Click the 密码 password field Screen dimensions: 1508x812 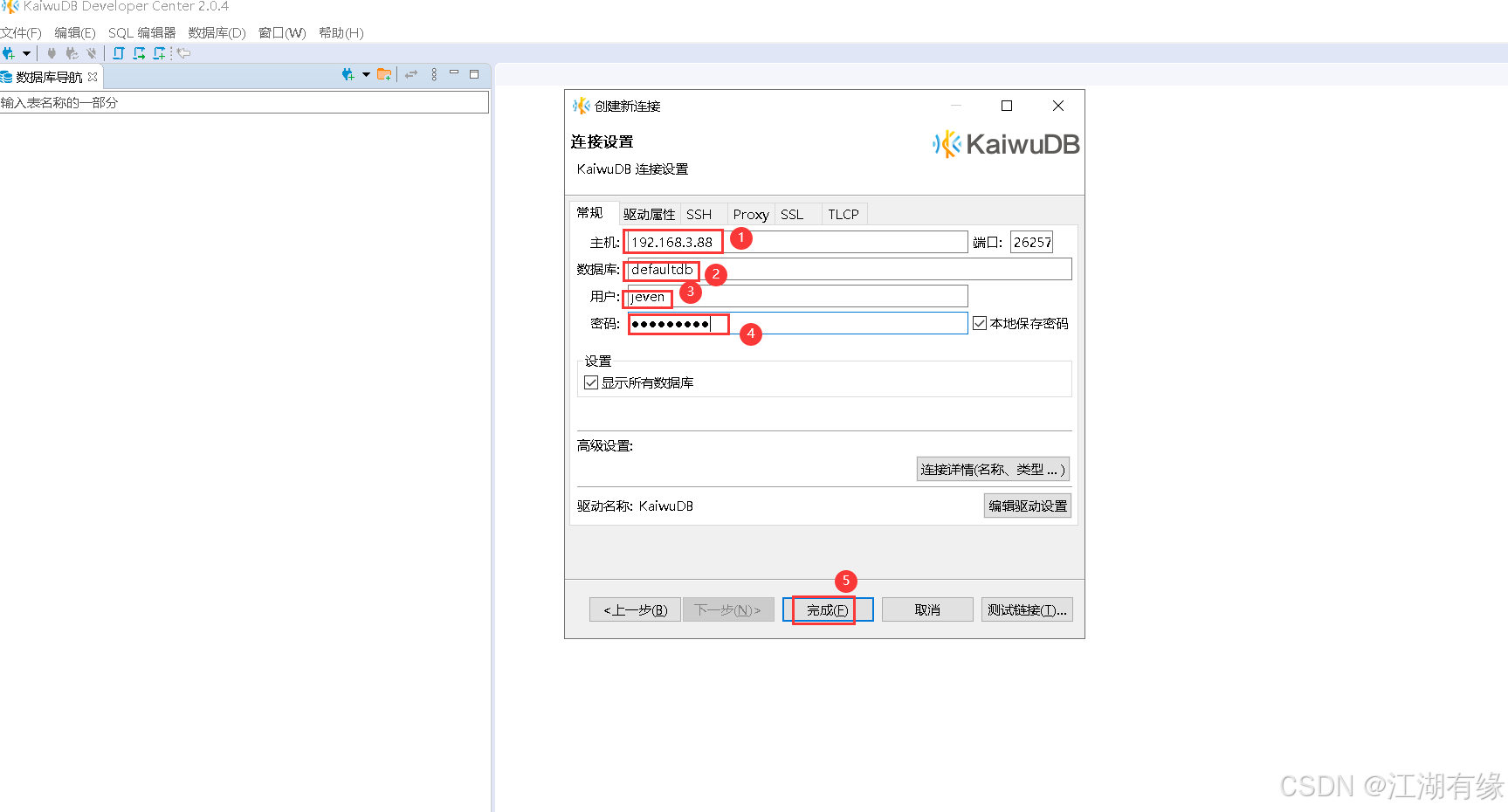coord(797,323)
